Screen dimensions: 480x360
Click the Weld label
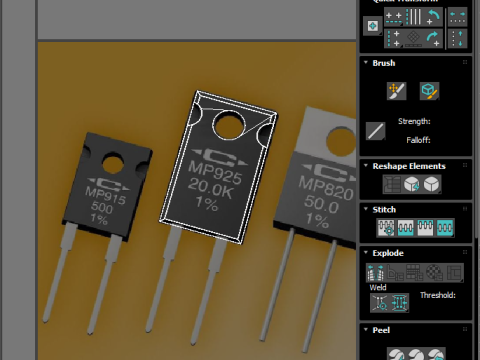tap(378, 287)
